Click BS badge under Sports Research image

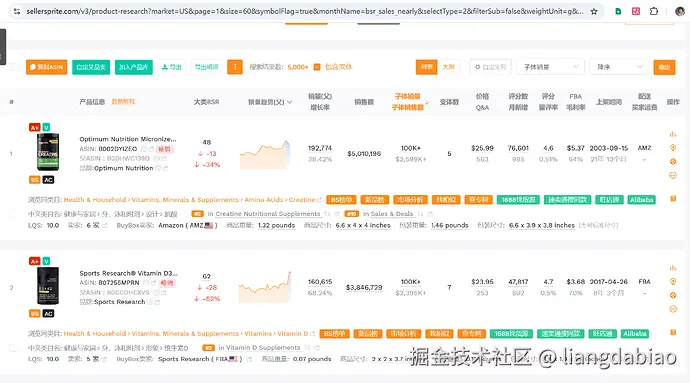[34, 313]
